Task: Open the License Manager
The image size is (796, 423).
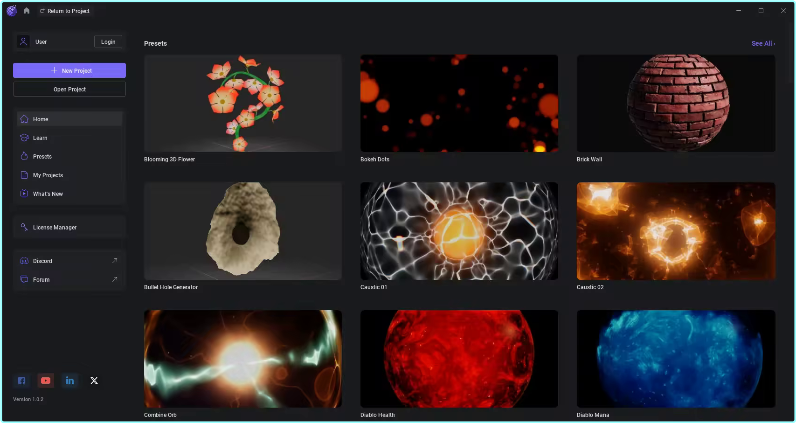Action: pos(70,227)
